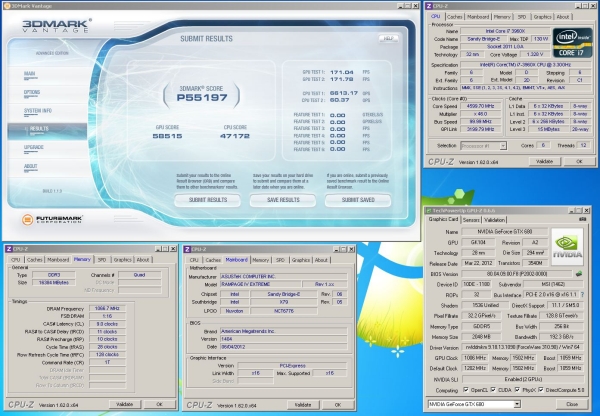Open OPTIONS in the 3DMark sidebar

point(32,92)
